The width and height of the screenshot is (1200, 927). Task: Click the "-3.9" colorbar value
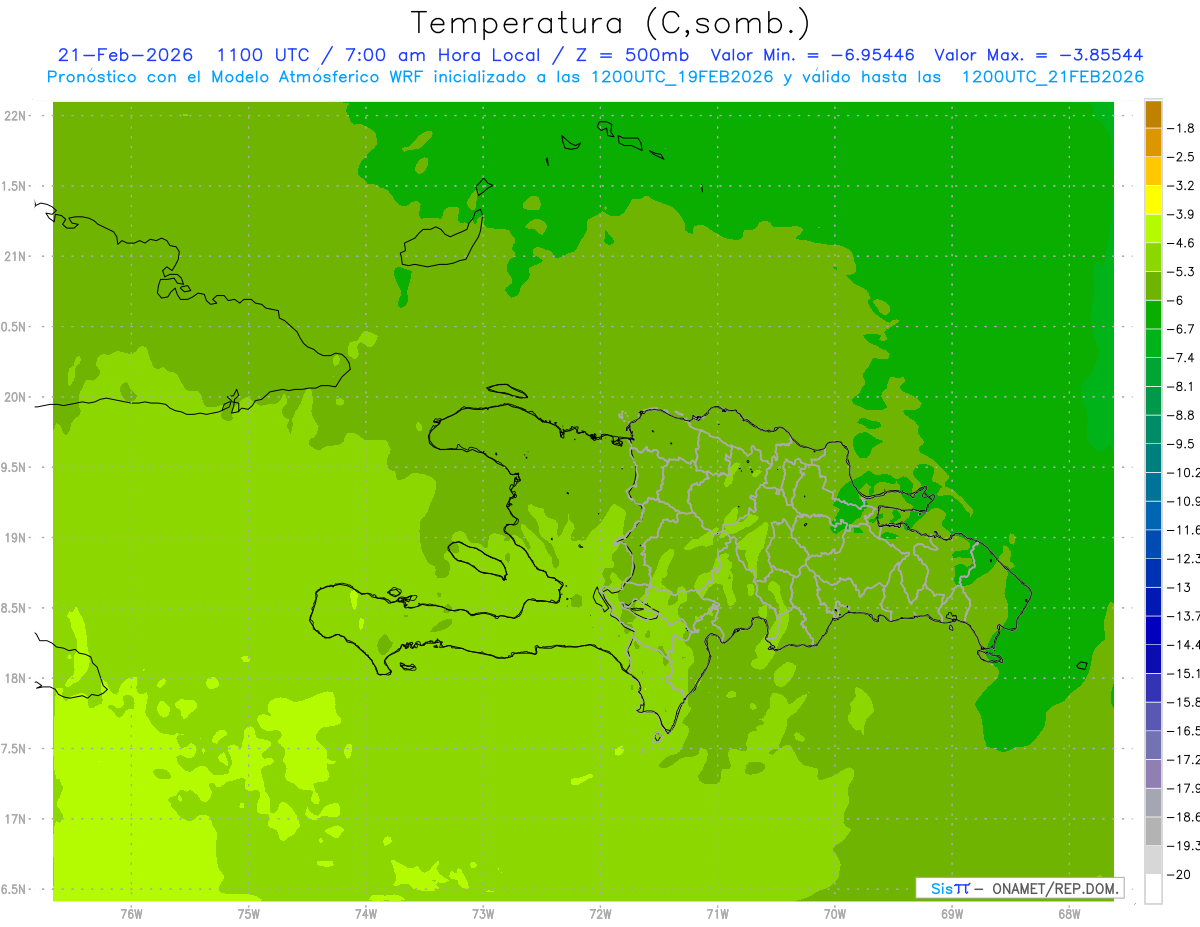1181,214
